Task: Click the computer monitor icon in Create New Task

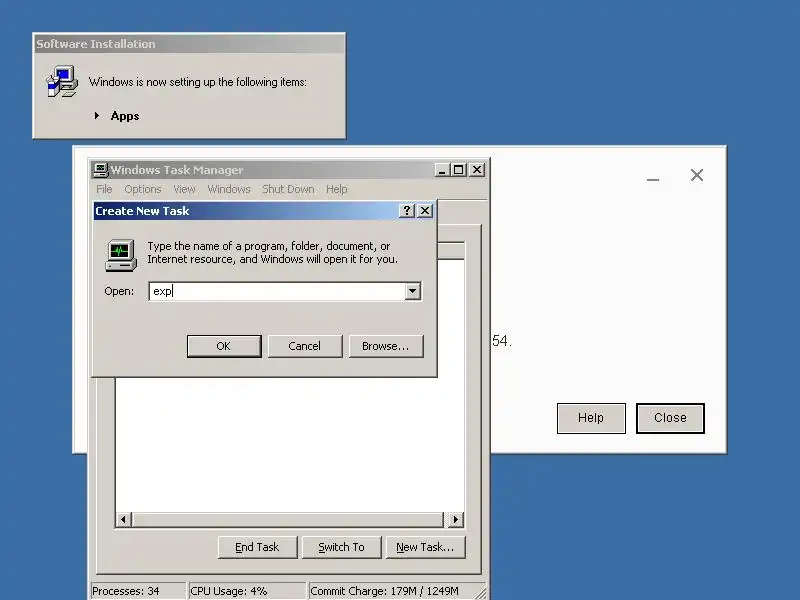Action: pyautogui.click(x=121, y=255)
